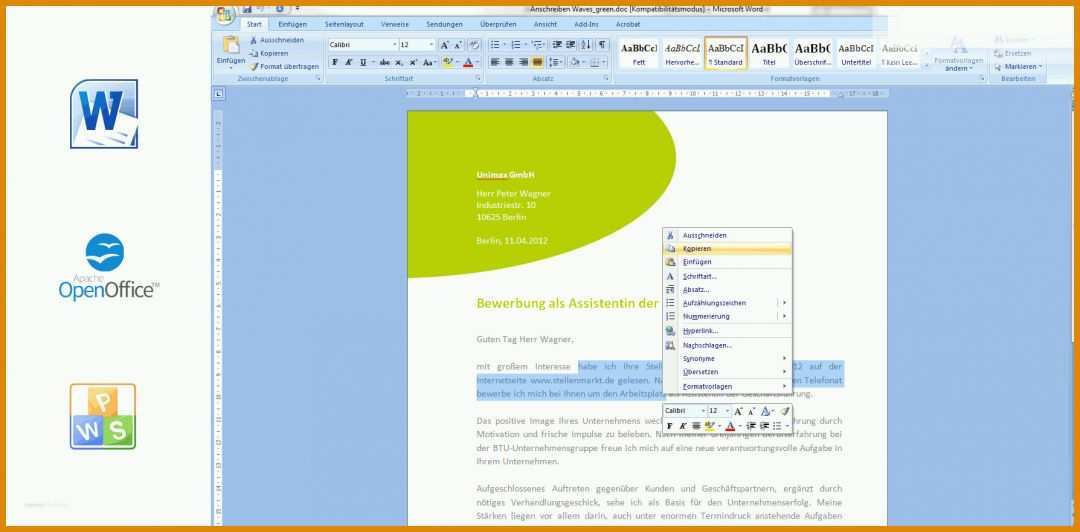Toggle subscript in the ribbon

(x=400, y=62)
